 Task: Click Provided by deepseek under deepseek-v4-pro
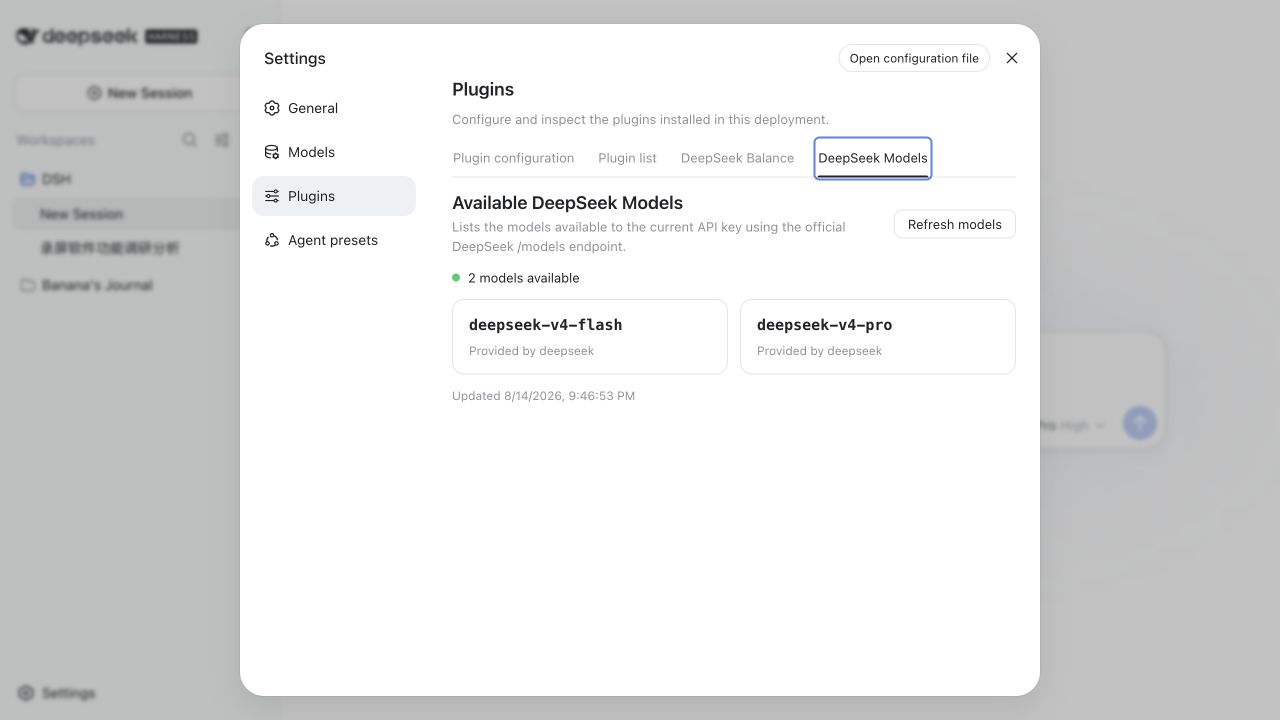pyautogui.click(x=819, y=351)
